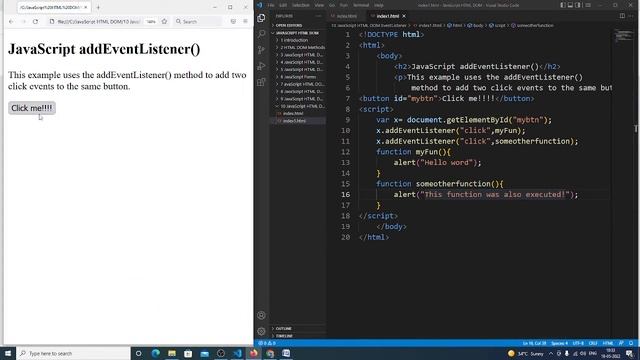Click browser back arrow button
Image resolution: width=640 pixels, height=360 pixels.
click(x=11, y=21)
